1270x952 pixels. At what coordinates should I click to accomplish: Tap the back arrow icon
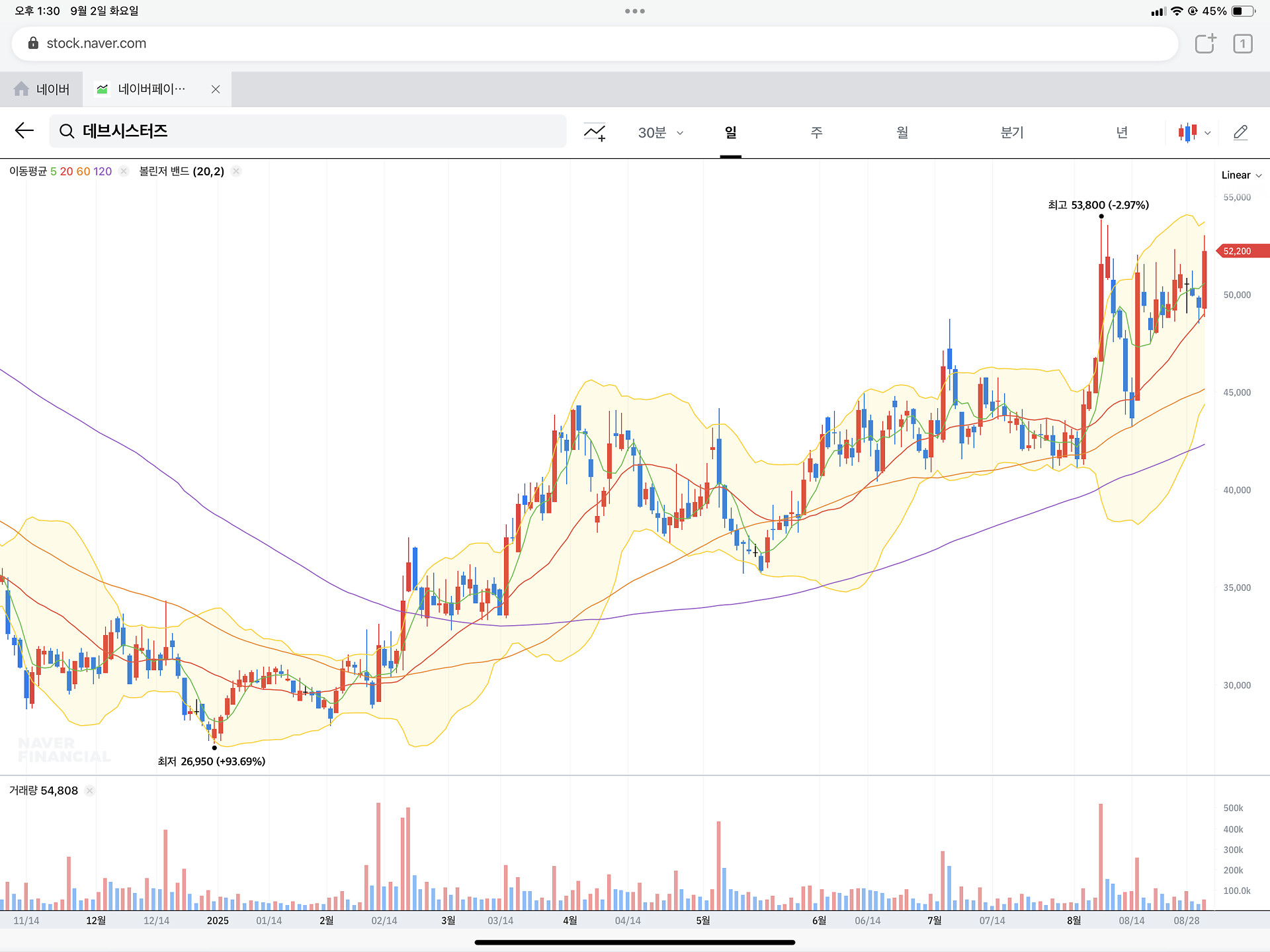(x=24, y=131)
